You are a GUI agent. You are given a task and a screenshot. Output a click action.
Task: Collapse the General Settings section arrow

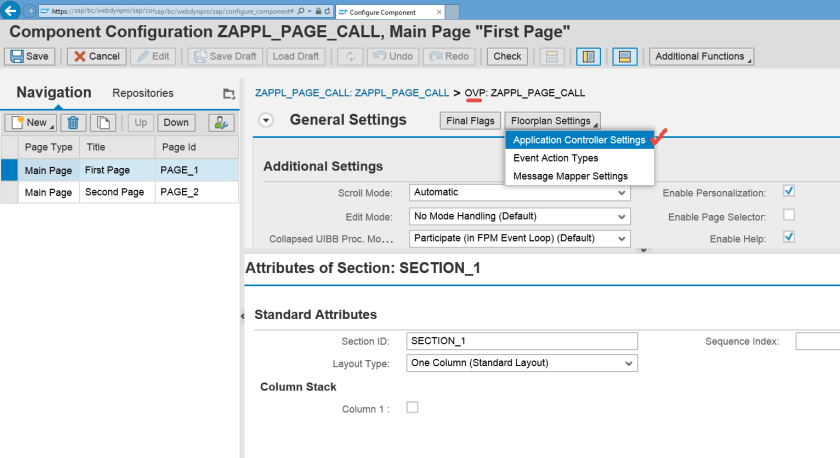click(266, 120)
